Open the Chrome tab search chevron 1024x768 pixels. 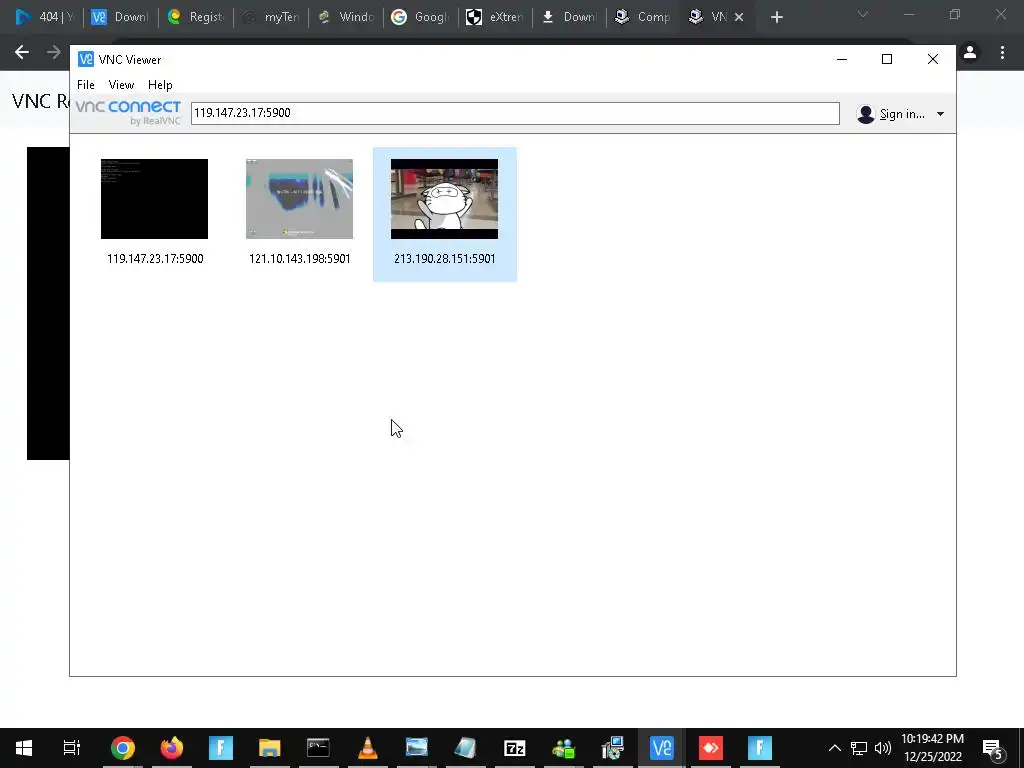pyautogui.click(x=863, y=14)
